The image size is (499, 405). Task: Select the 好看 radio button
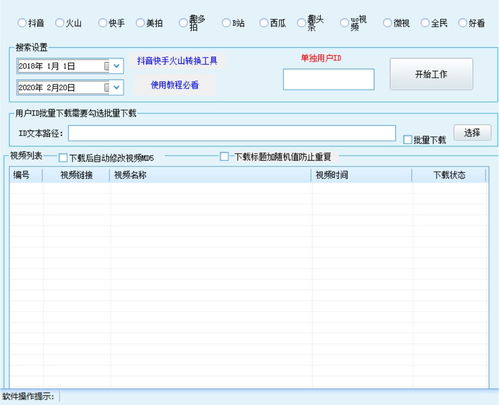pos(463,23)
